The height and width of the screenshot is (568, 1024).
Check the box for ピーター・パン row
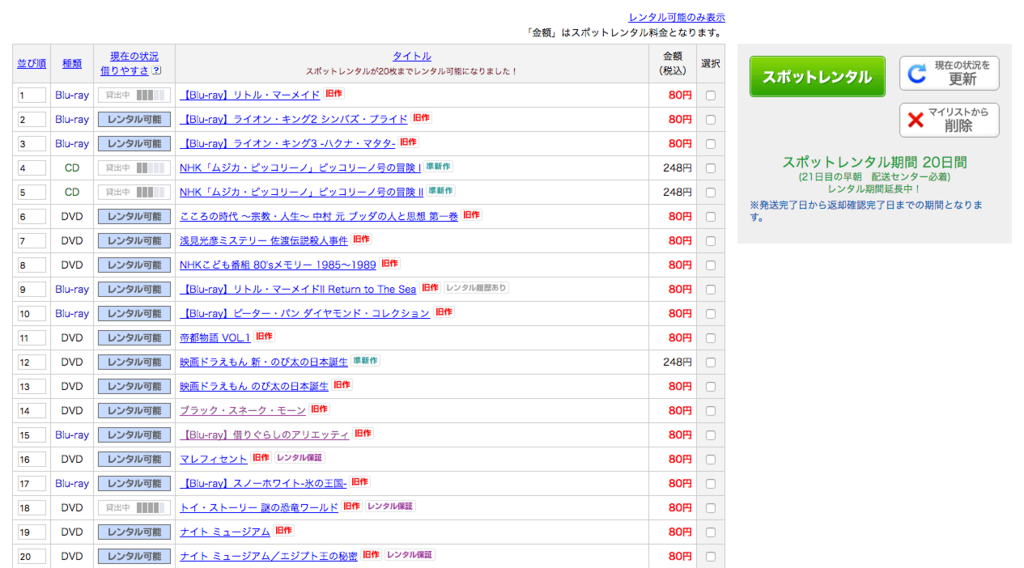711,313
